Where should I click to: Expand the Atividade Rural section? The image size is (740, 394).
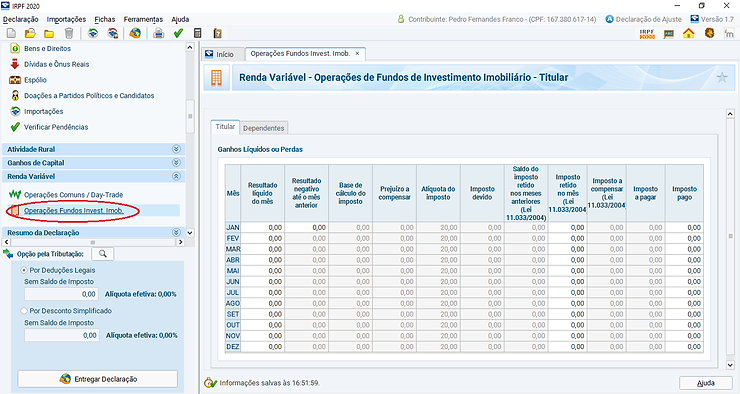176,149
